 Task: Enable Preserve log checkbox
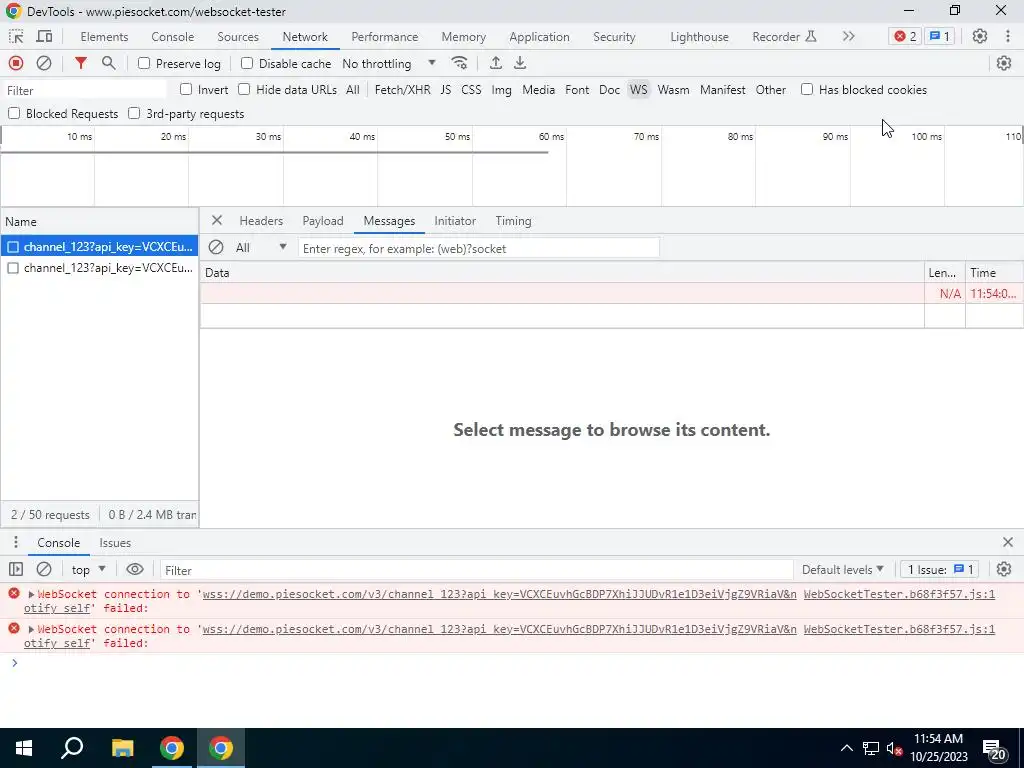point(144,63)
